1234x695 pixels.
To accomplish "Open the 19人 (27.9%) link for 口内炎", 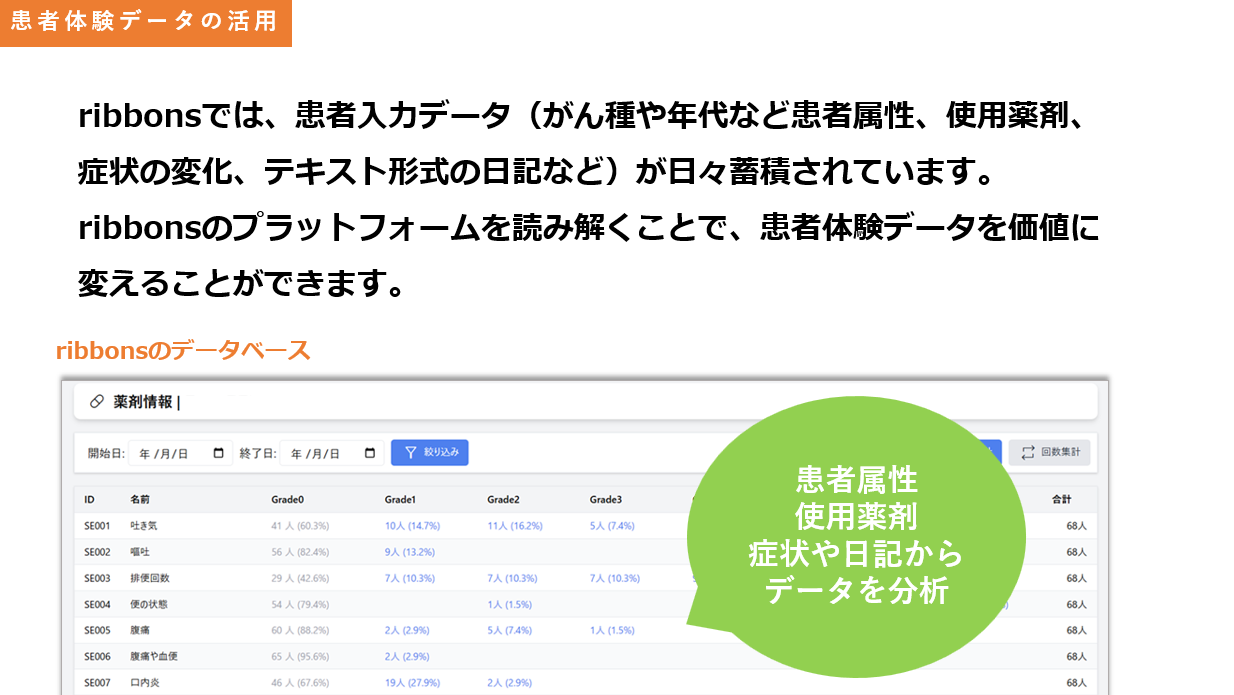I will pos(412,682).
